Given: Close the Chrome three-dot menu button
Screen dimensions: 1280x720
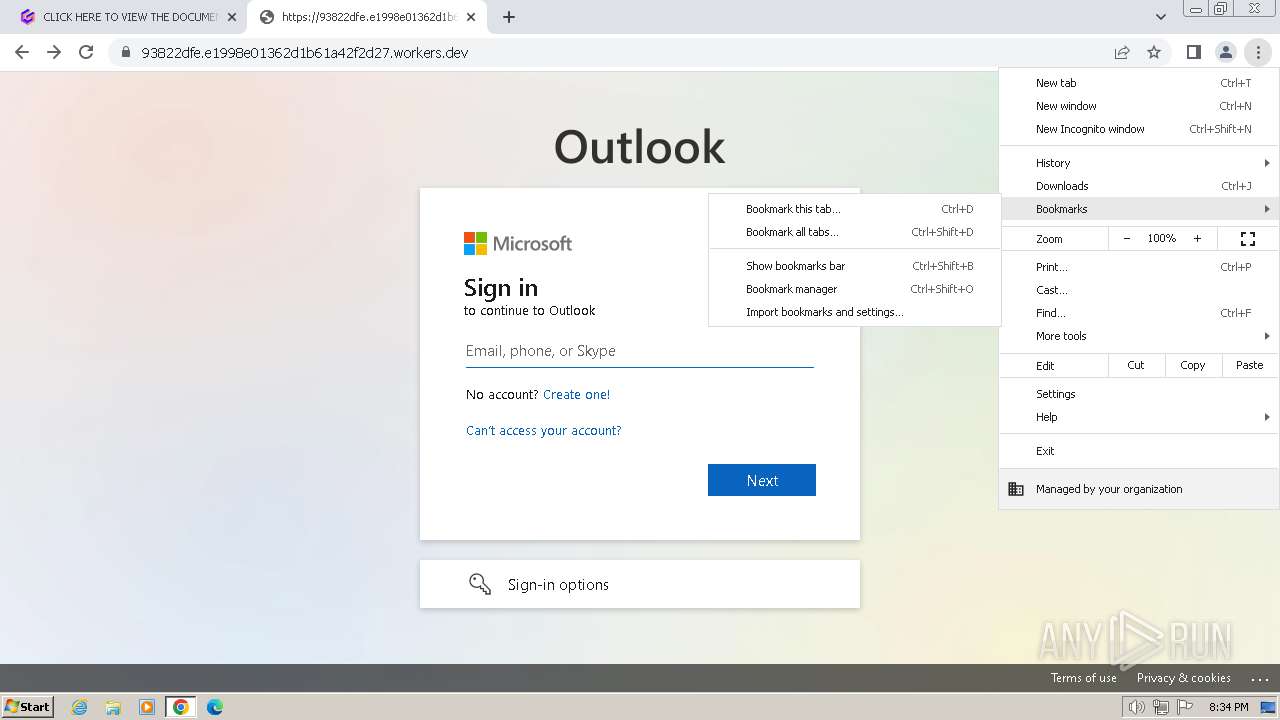Looking at the screenshot, I should pyautogui.click(x=1258, y=52).
